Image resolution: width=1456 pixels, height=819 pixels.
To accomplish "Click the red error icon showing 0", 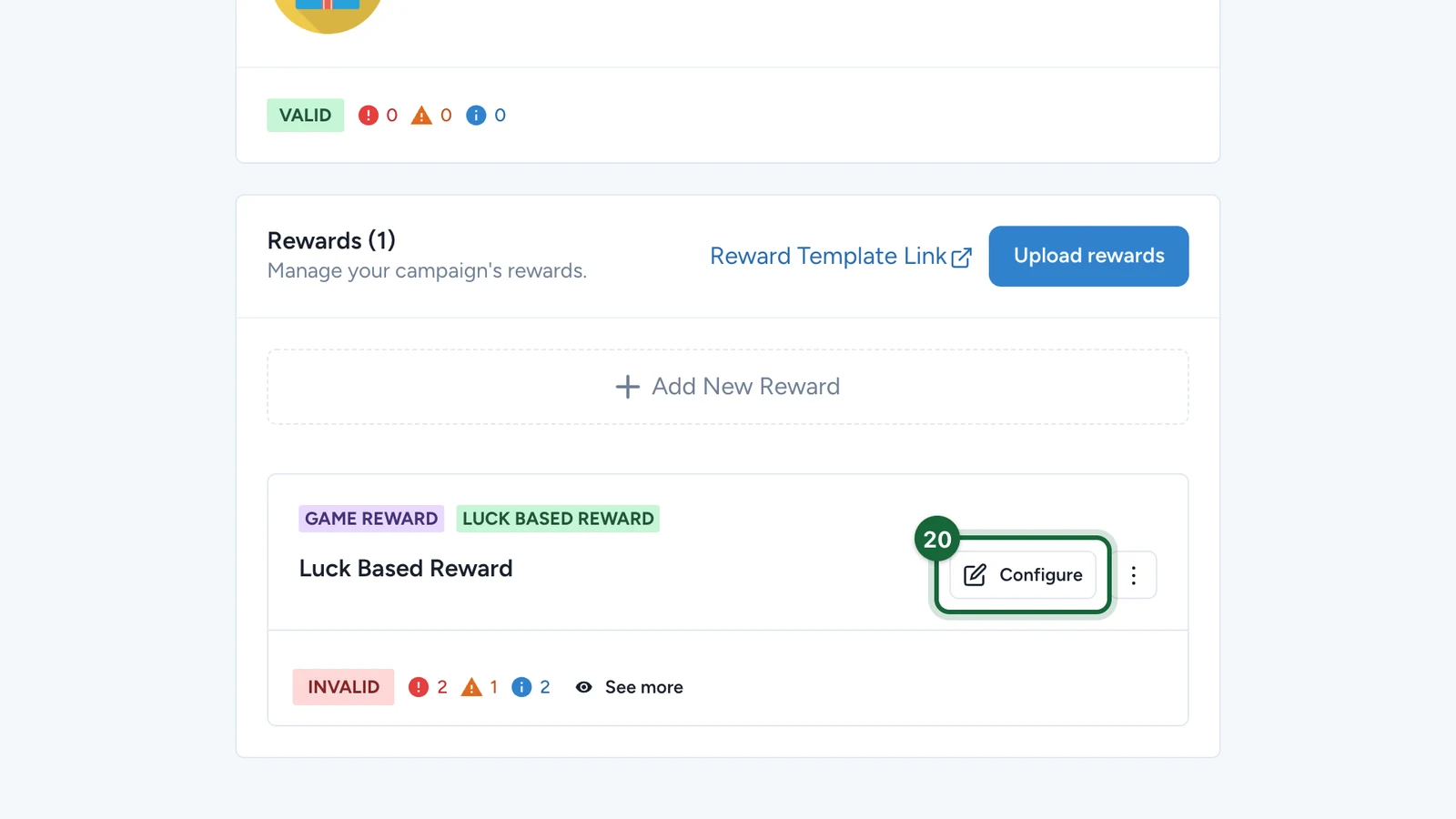I will pyautogui.click(x=368, y=116).
